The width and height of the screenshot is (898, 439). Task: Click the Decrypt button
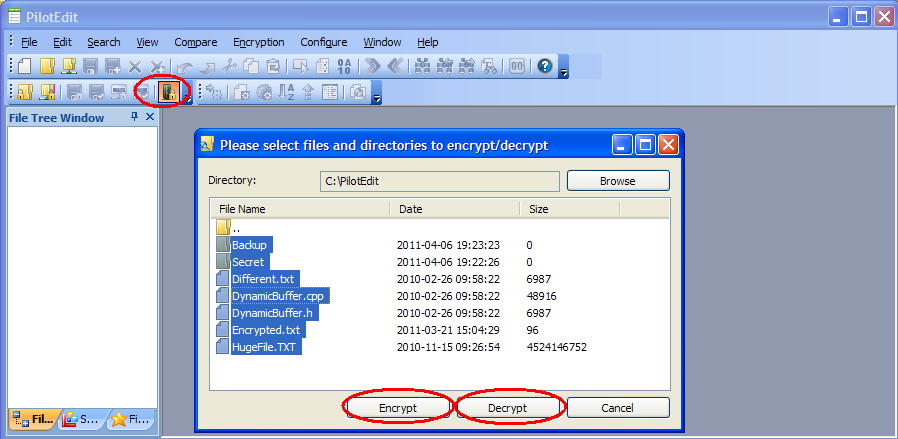click(507, 408)
